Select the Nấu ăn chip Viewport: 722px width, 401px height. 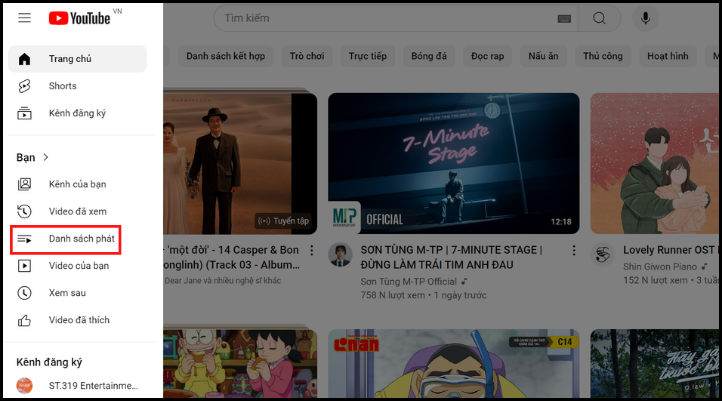click(543, 56)
